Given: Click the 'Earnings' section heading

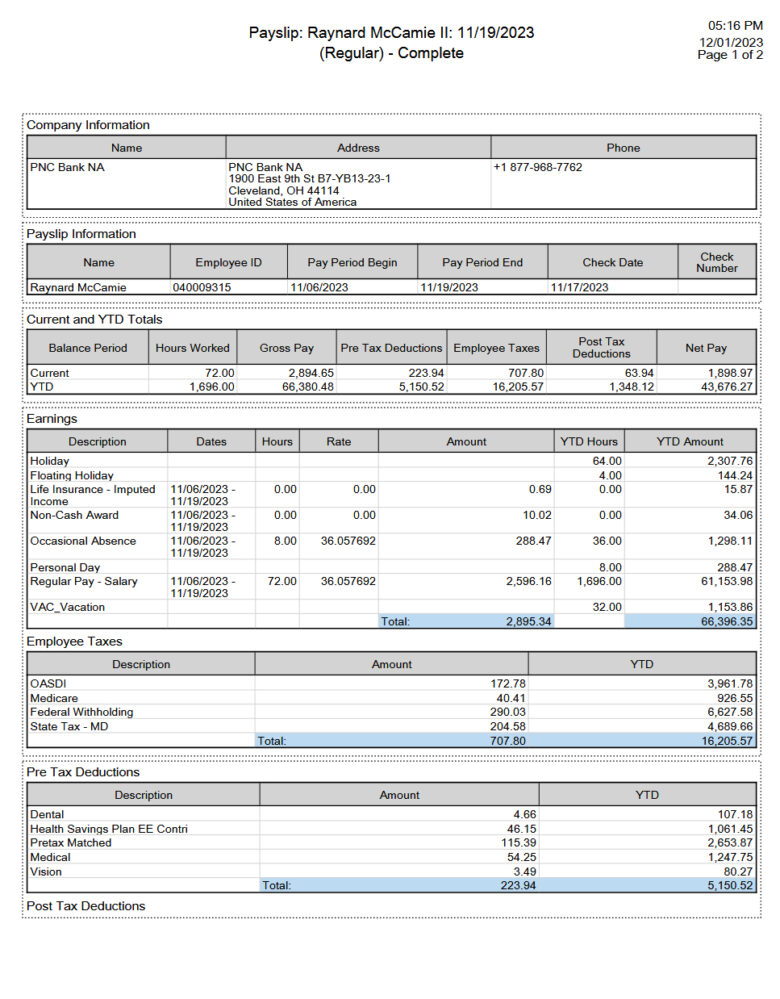Looking at the screenshot, I should pyautogui.click(x=52, y=419).
